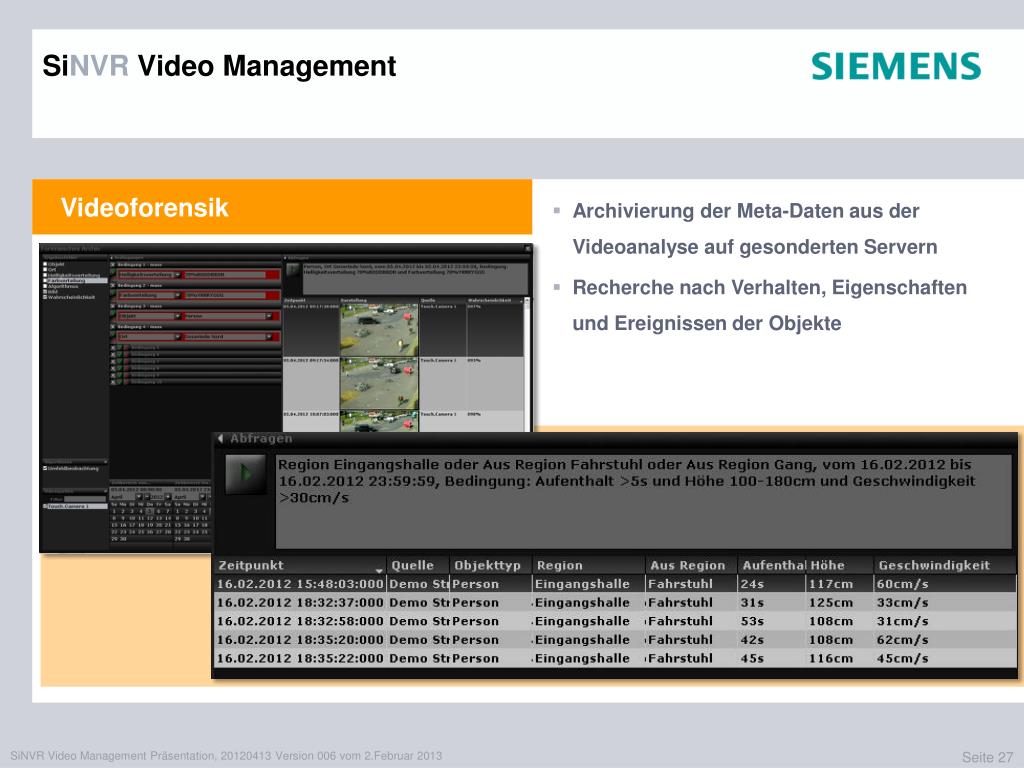Viewport: 1024px width, 768px height.
Task: Uncheck the Wahrscheinlichkeit checkbox
Action: click(x=45, y=297)
